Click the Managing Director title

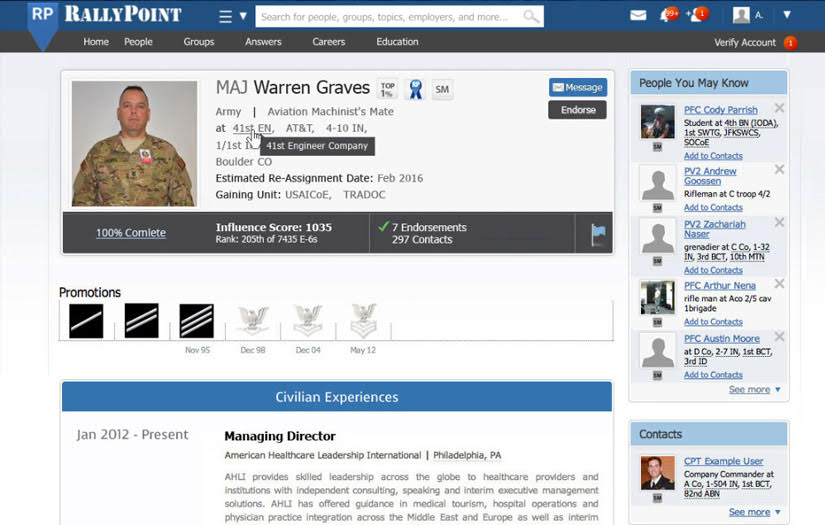(280, 436)
